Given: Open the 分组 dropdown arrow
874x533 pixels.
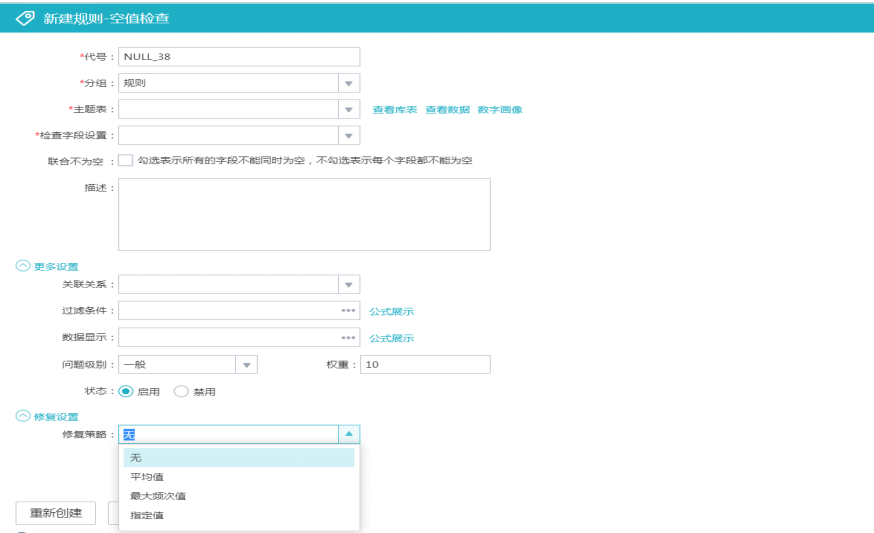Looking at the screenshot, I should (349, 83).
